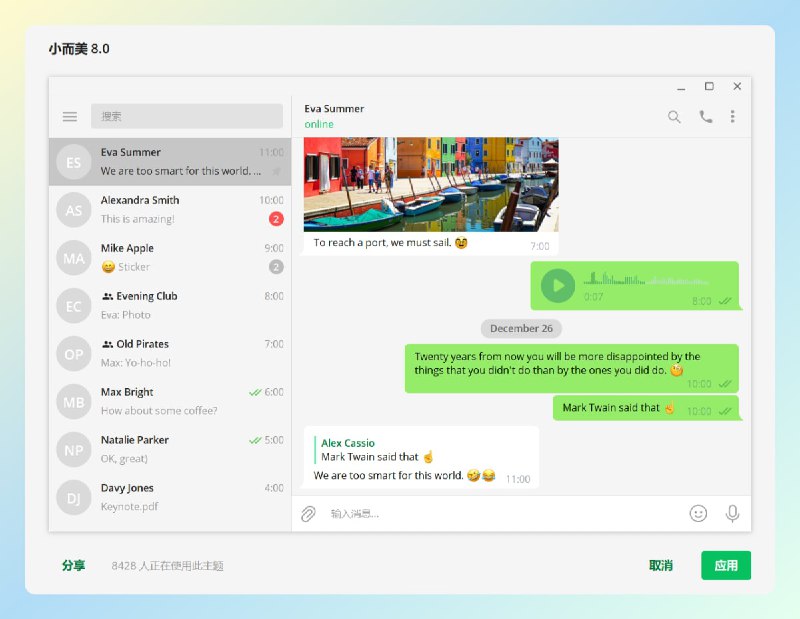Open the hamburger menu
The image size is (800, 619).
tap(70, 116)
